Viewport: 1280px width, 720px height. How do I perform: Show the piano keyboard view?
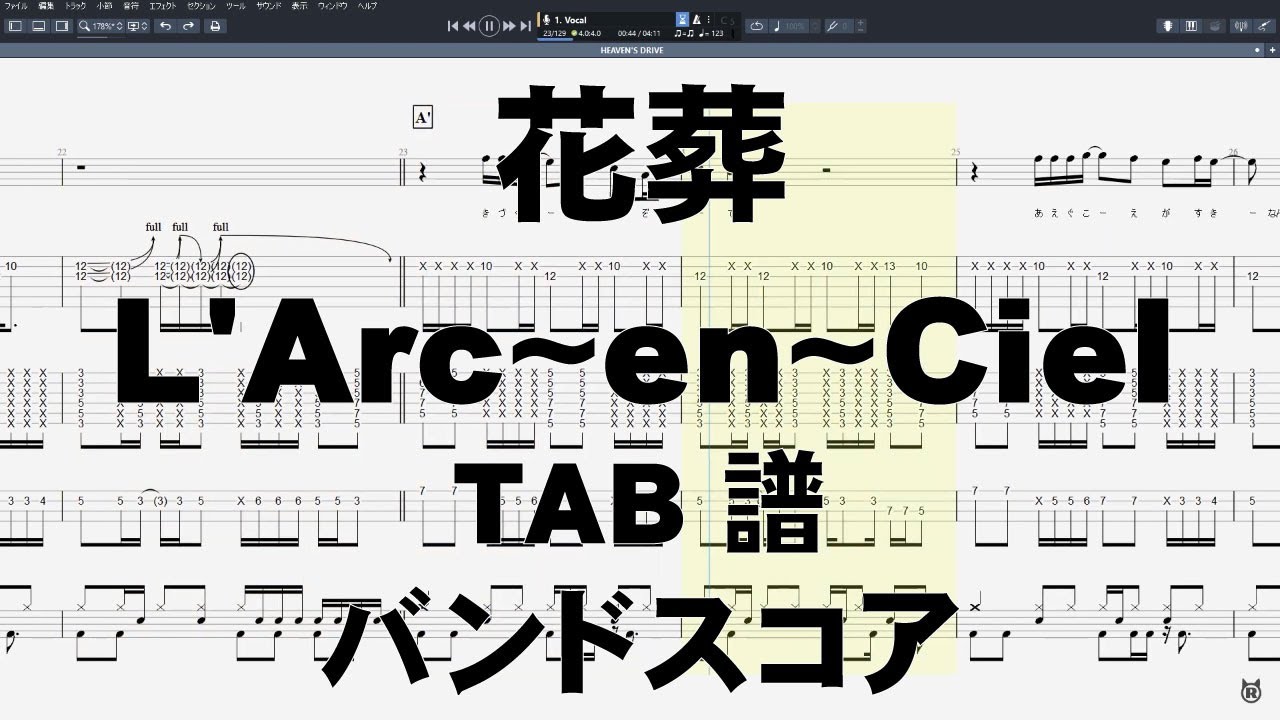(1191, 26)
